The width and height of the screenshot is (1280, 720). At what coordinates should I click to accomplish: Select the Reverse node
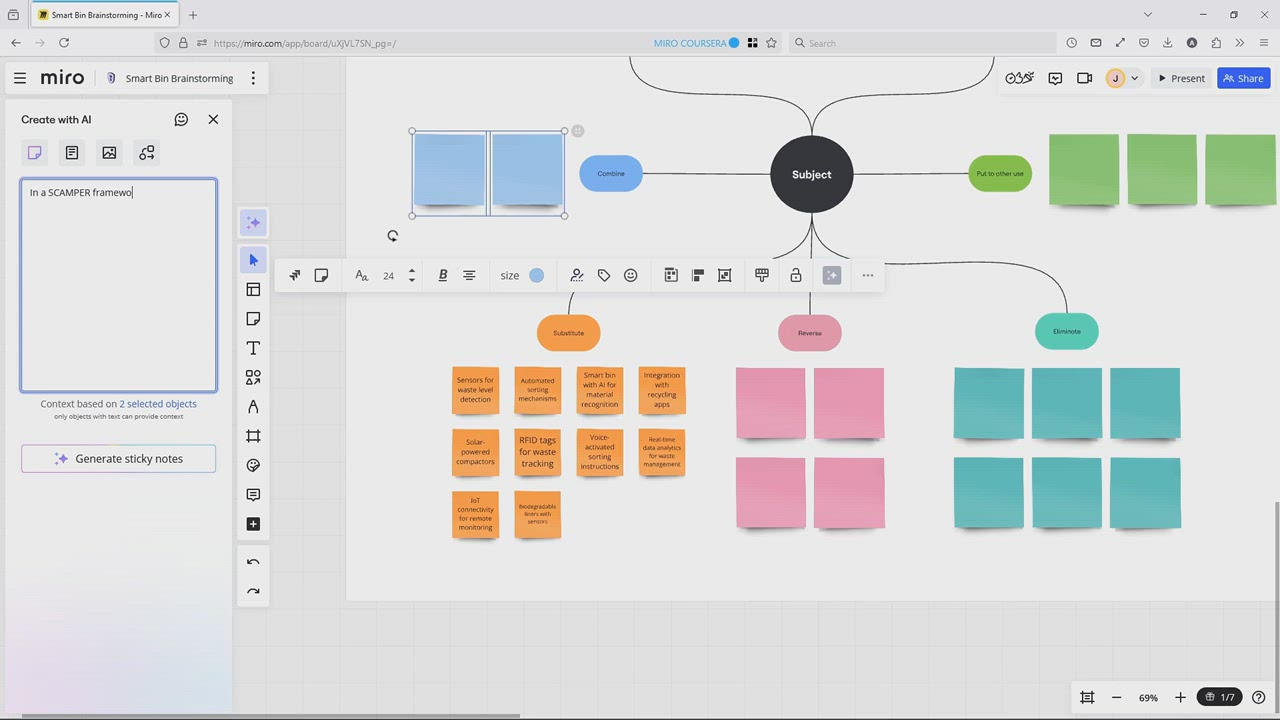tap(810, 333)
